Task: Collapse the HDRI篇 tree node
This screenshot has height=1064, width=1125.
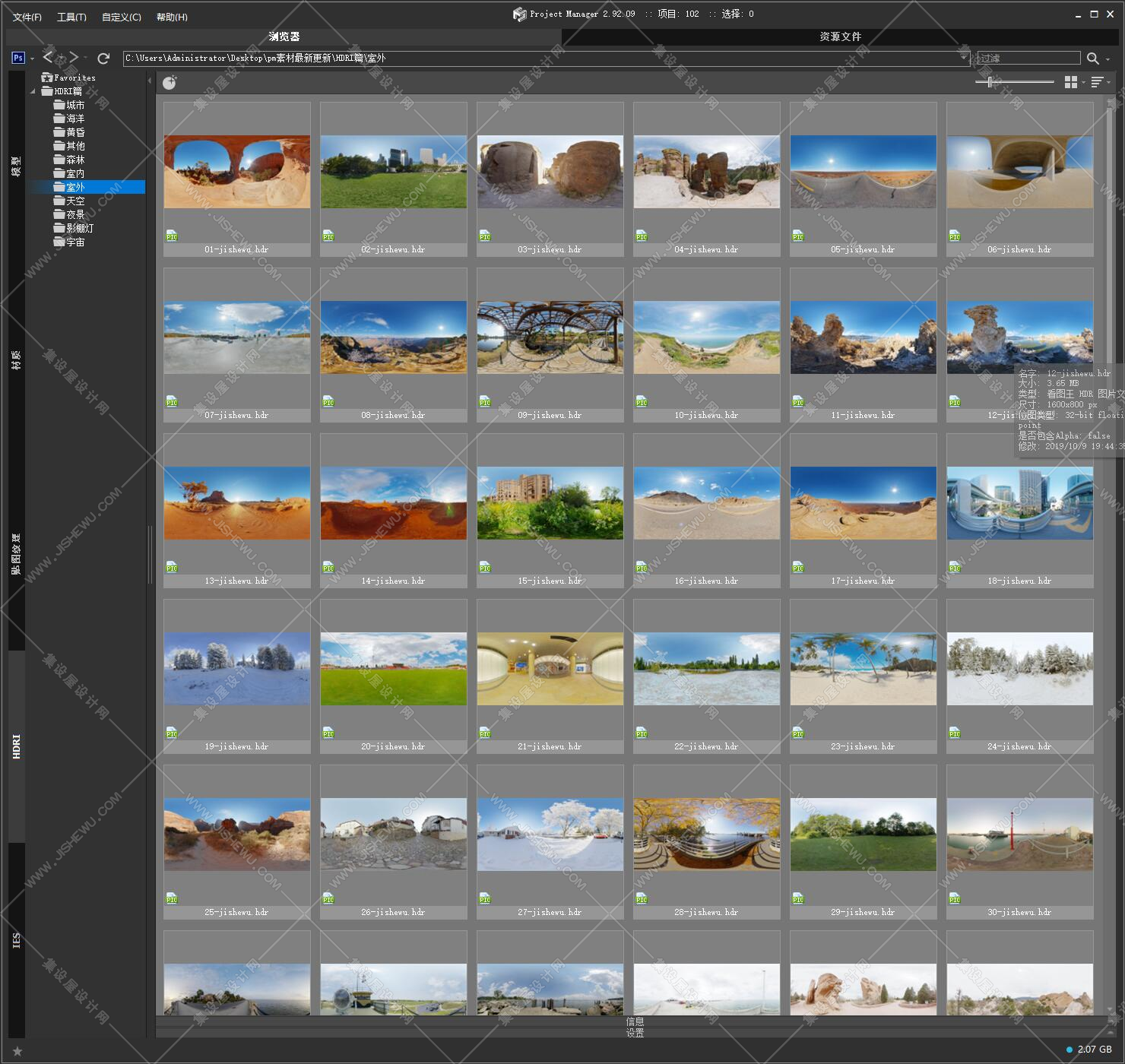Action: tap(33, 92)
